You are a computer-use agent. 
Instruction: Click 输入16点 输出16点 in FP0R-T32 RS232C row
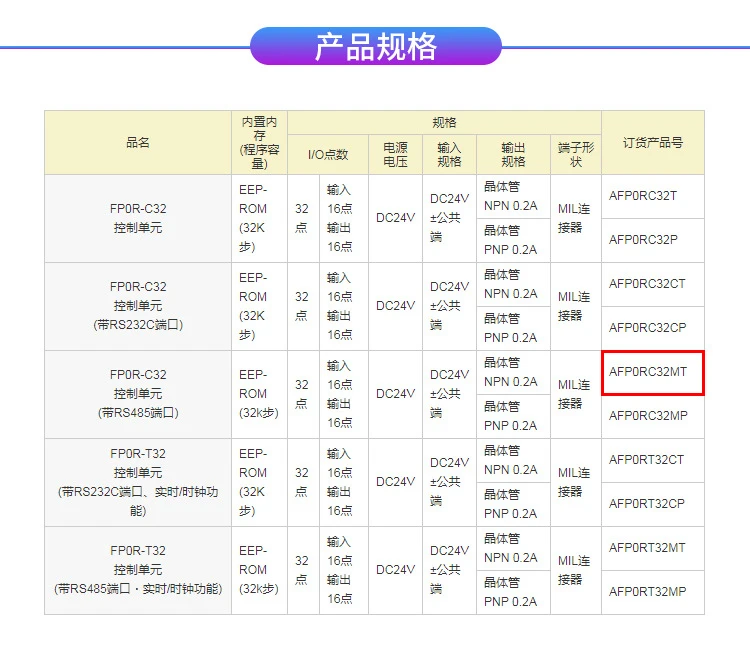tap(344, 483)
